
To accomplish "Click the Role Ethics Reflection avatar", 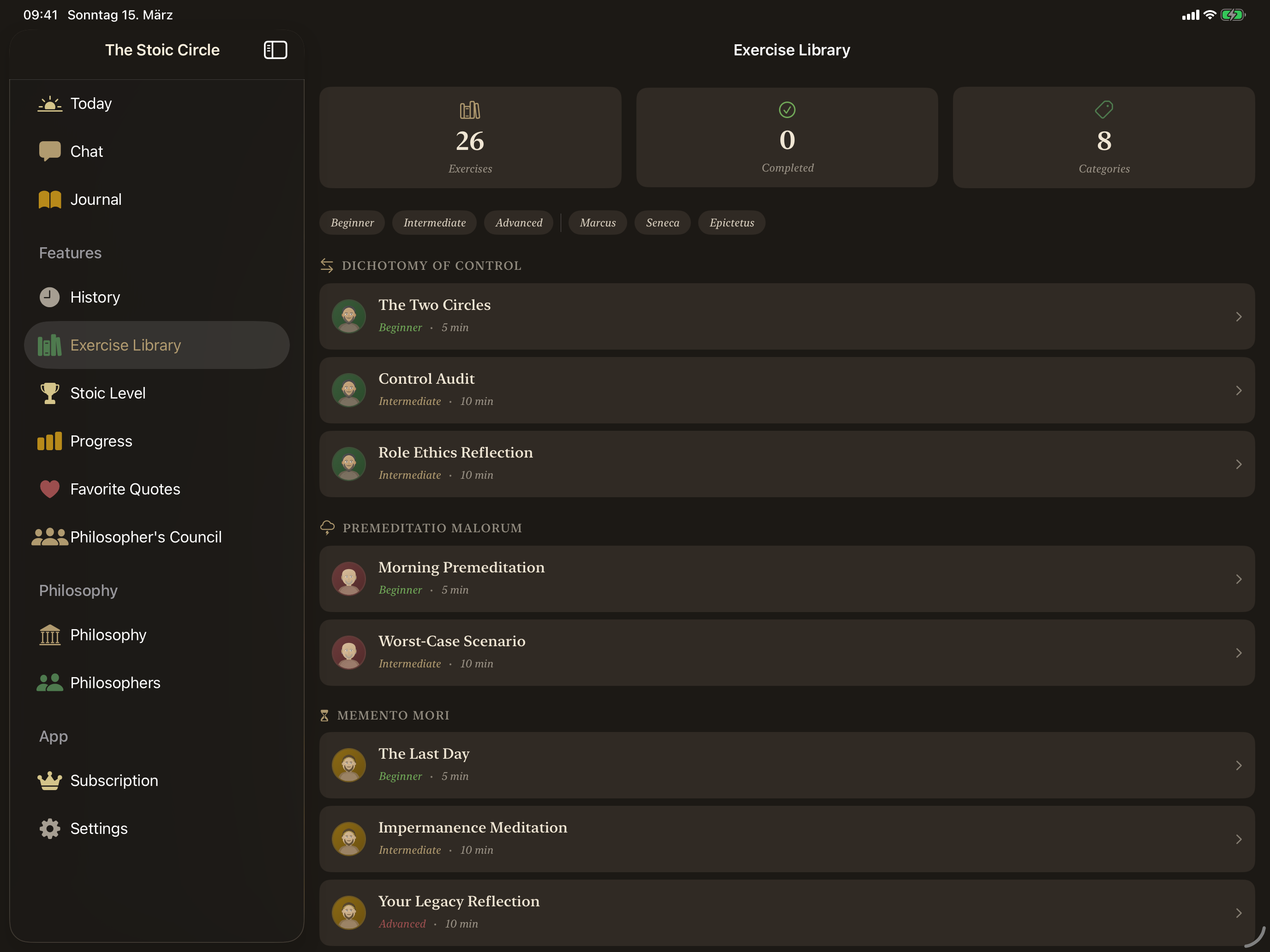I will click(348, 464).
